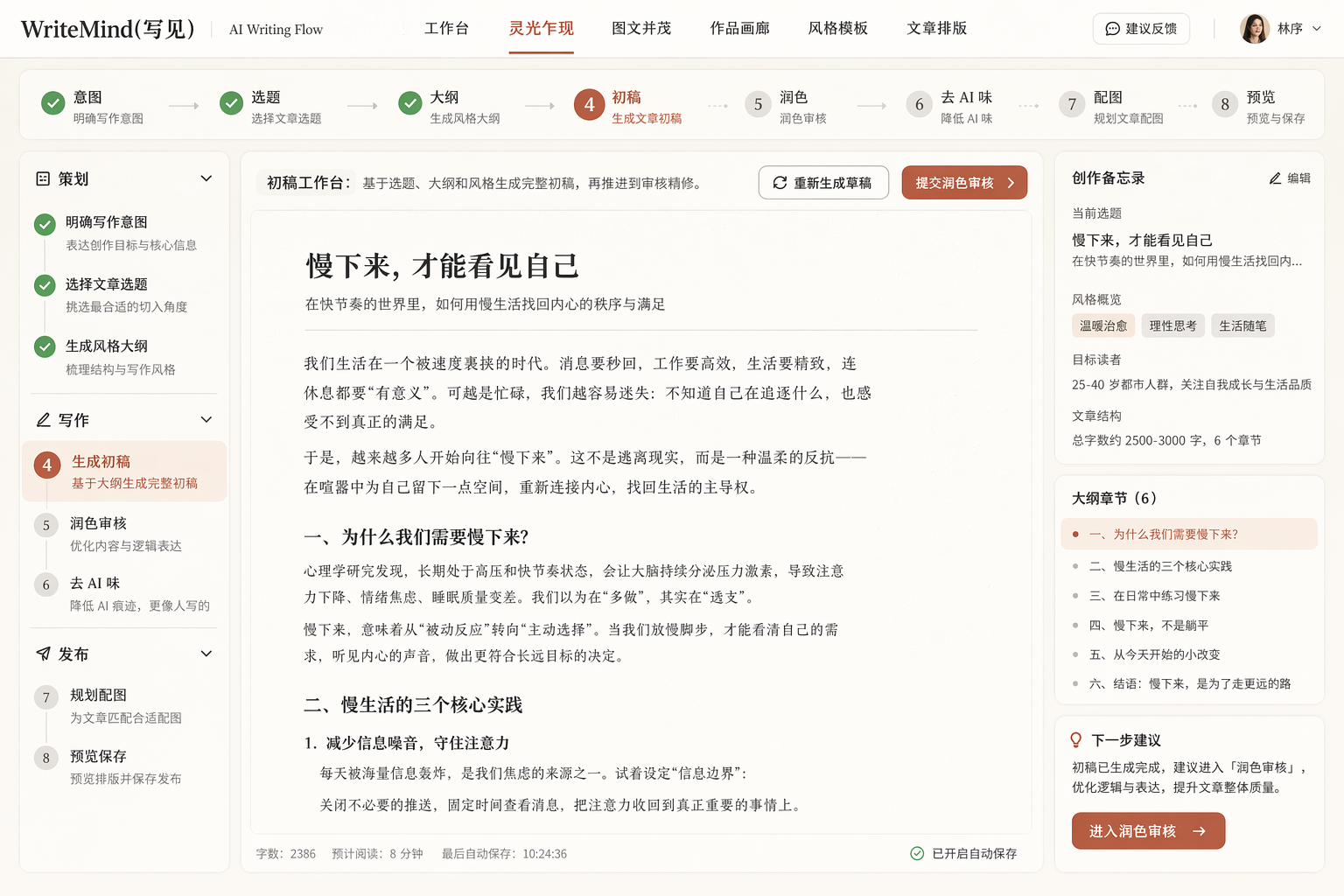Click the green check icon for 大纲 step
Viewport: 1344px width, 896px height.
[410, 103]
